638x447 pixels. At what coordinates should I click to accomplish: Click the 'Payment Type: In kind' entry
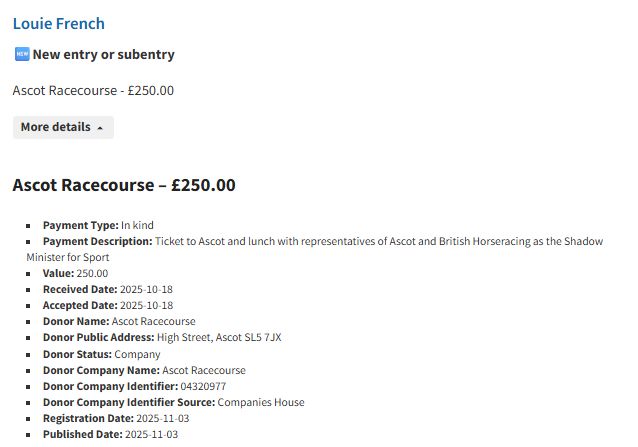point(98,225)
